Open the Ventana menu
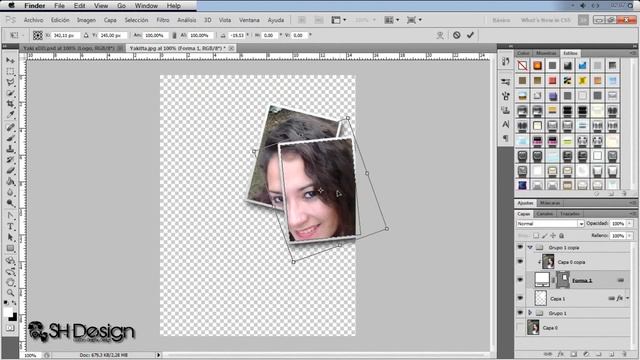This screenshot has height=360, width=640. [x=249, y=20]
